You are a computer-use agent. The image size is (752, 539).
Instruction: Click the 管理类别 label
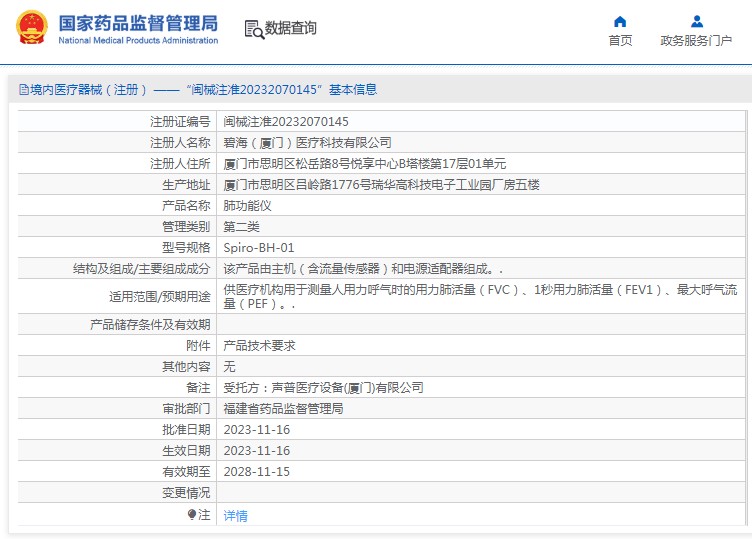(x=186, y=227)
